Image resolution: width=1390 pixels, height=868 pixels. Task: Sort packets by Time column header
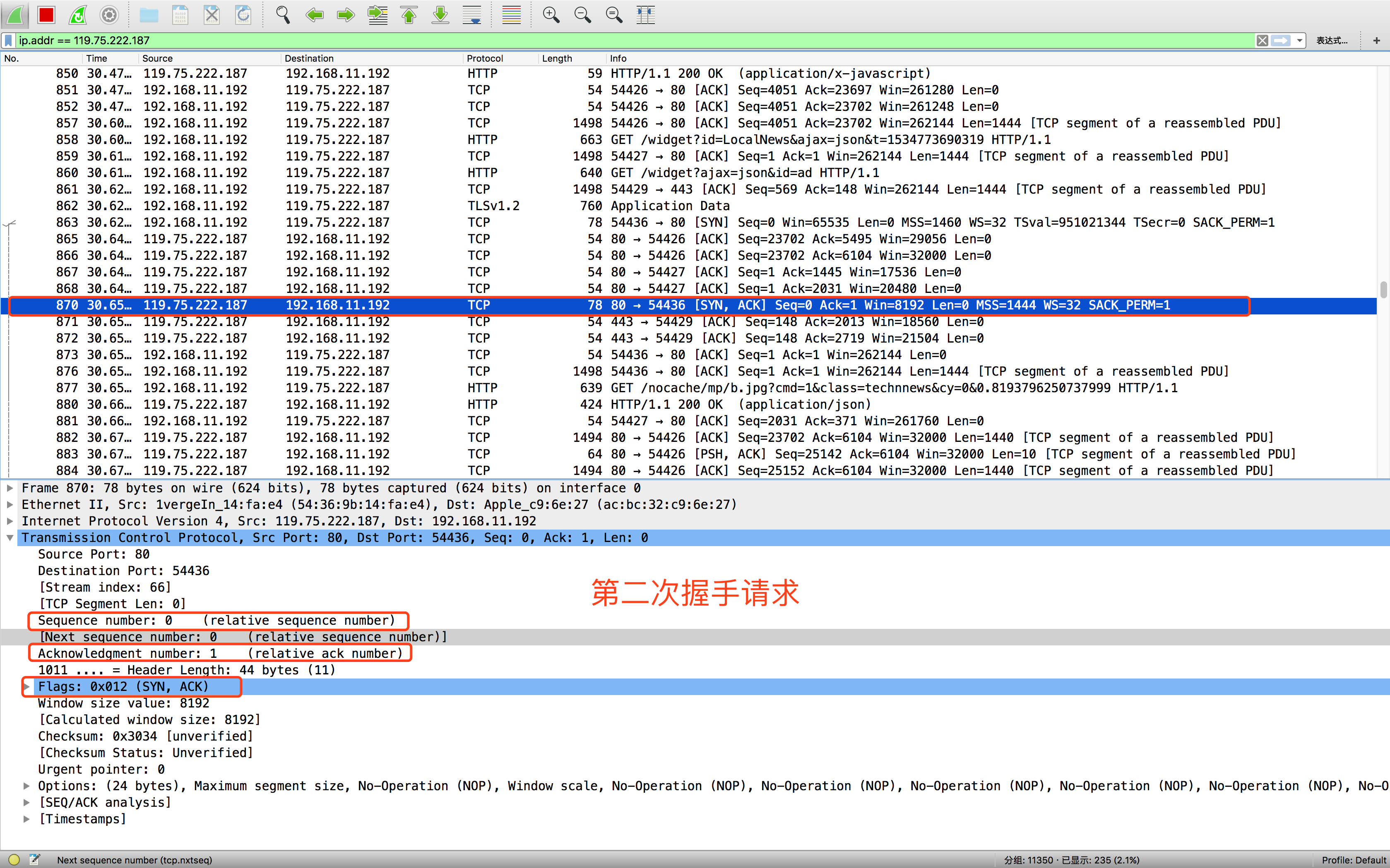[x=110, y=59]
